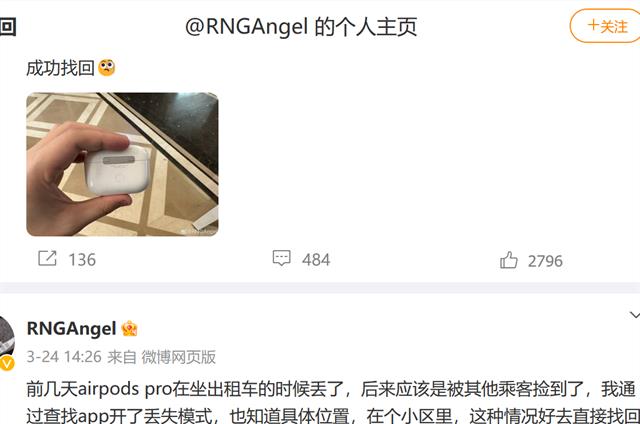Expand the post options chevron
The image size is (640, 424).
coord(635,315)
